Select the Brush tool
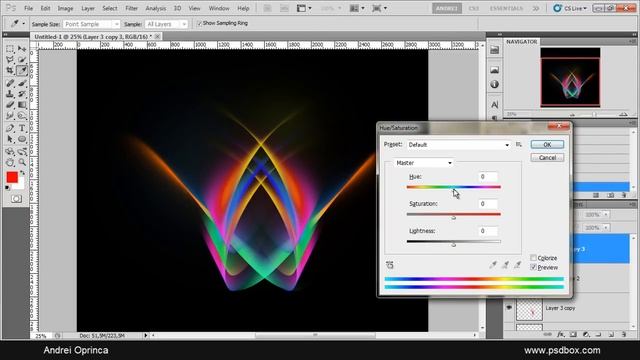The height and width of the screenshot is (360, 640). 22,83
